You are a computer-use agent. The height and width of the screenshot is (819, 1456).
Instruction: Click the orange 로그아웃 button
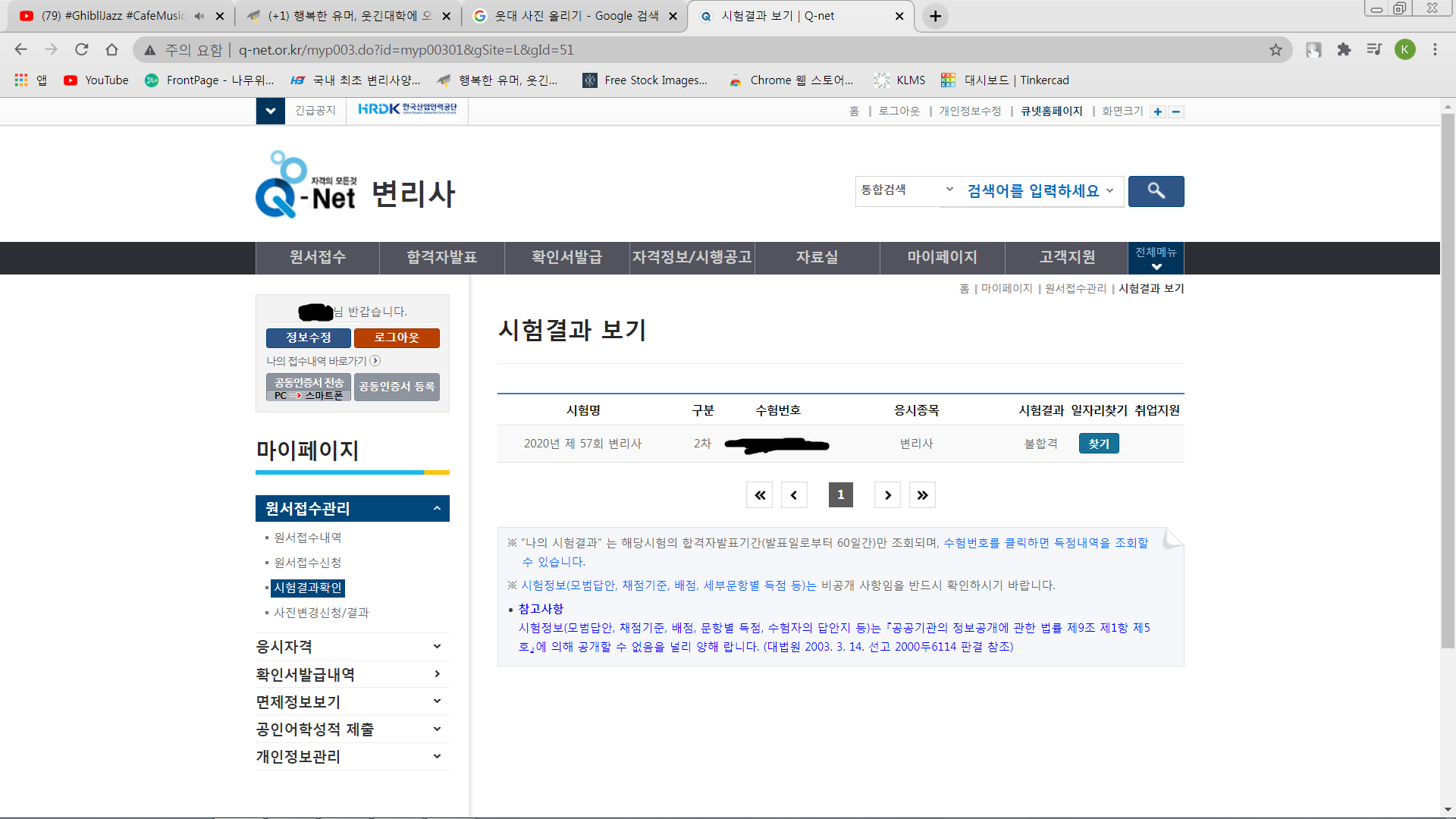pyautogui.click(x=397, y=337)
